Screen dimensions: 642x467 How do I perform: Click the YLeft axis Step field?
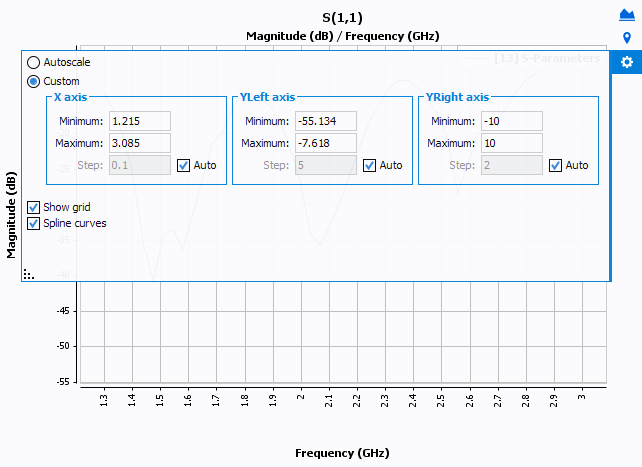click(326, 165)
